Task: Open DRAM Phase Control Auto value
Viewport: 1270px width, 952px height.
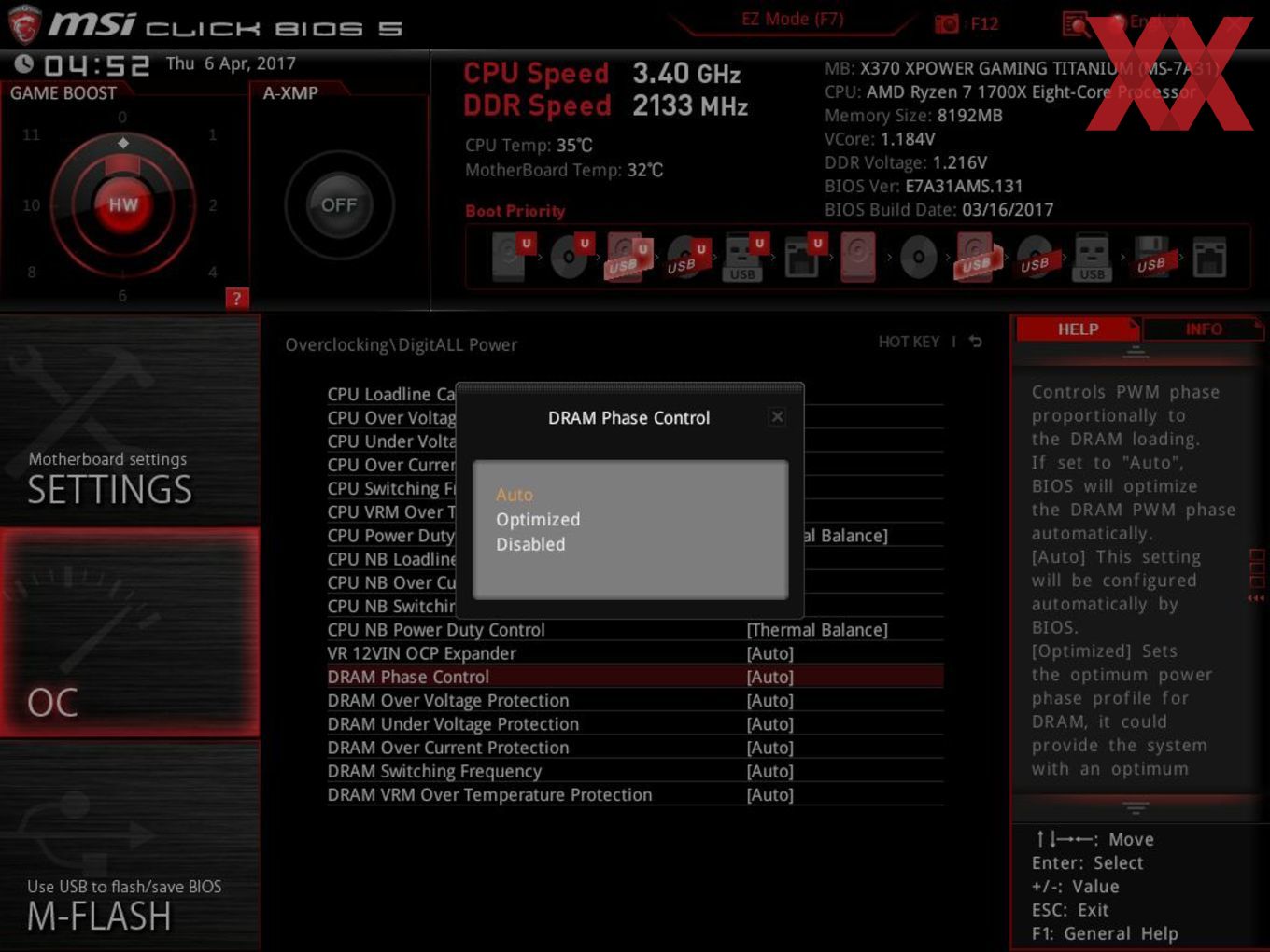Action: click(770, 677)
